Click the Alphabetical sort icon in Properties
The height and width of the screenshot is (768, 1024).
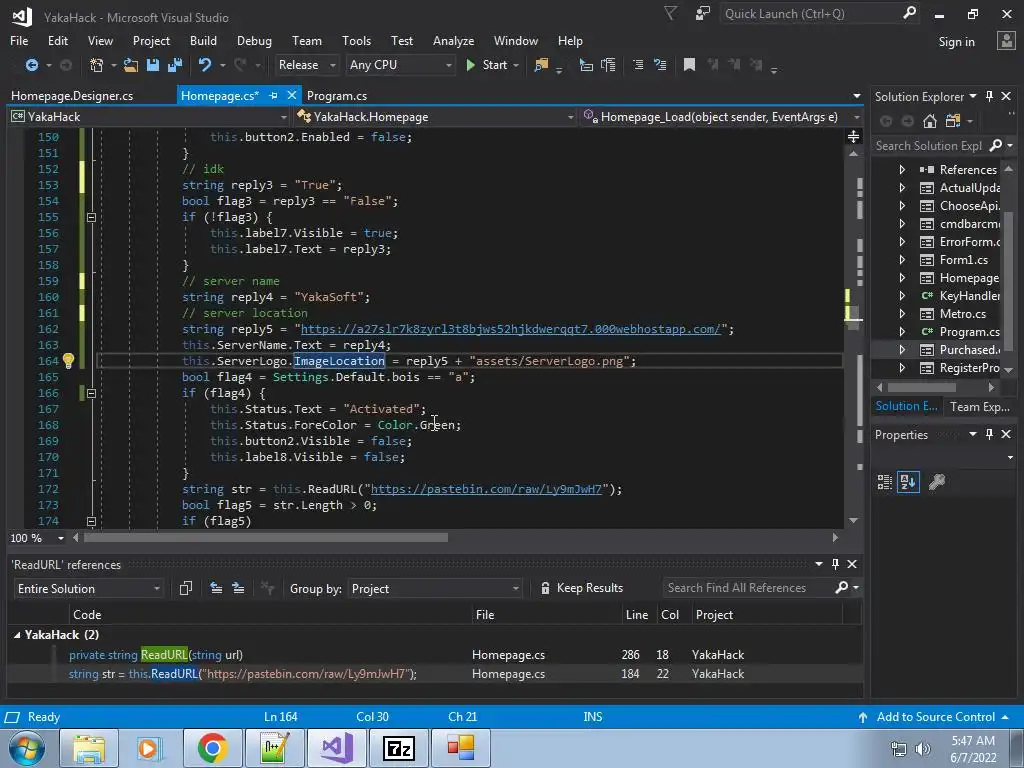[x=908, y=482]
